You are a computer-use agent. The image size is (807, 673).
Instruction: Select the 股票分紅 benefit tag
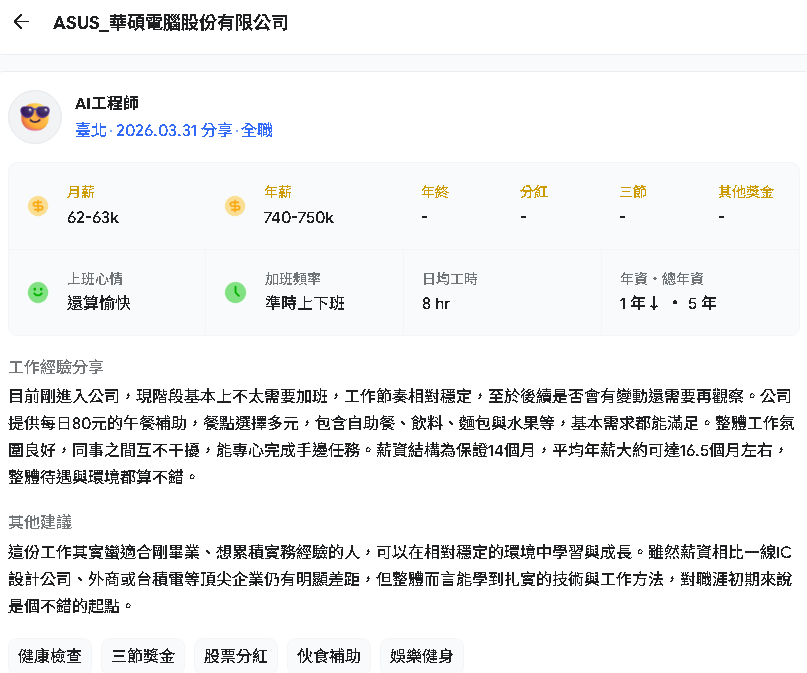pos(236,656)
